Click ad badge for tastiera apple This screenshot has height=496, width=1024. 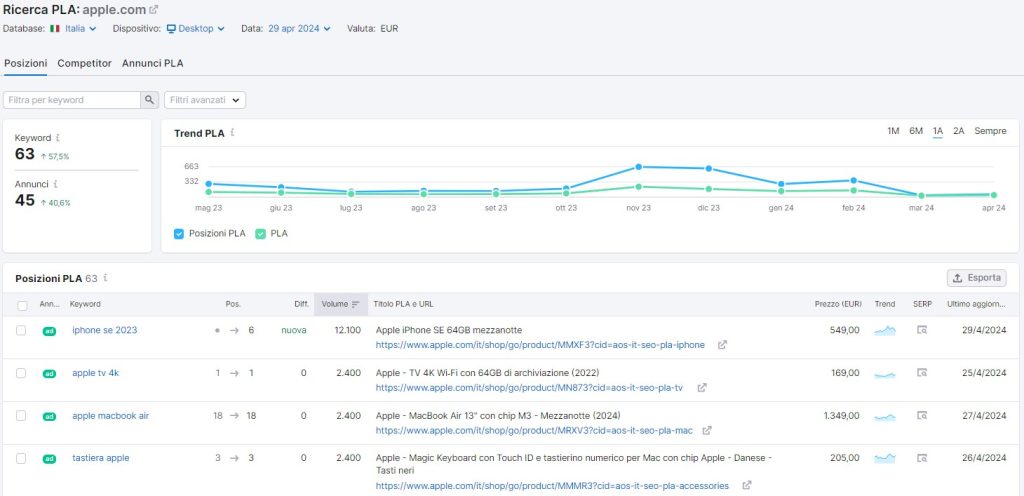49,459
